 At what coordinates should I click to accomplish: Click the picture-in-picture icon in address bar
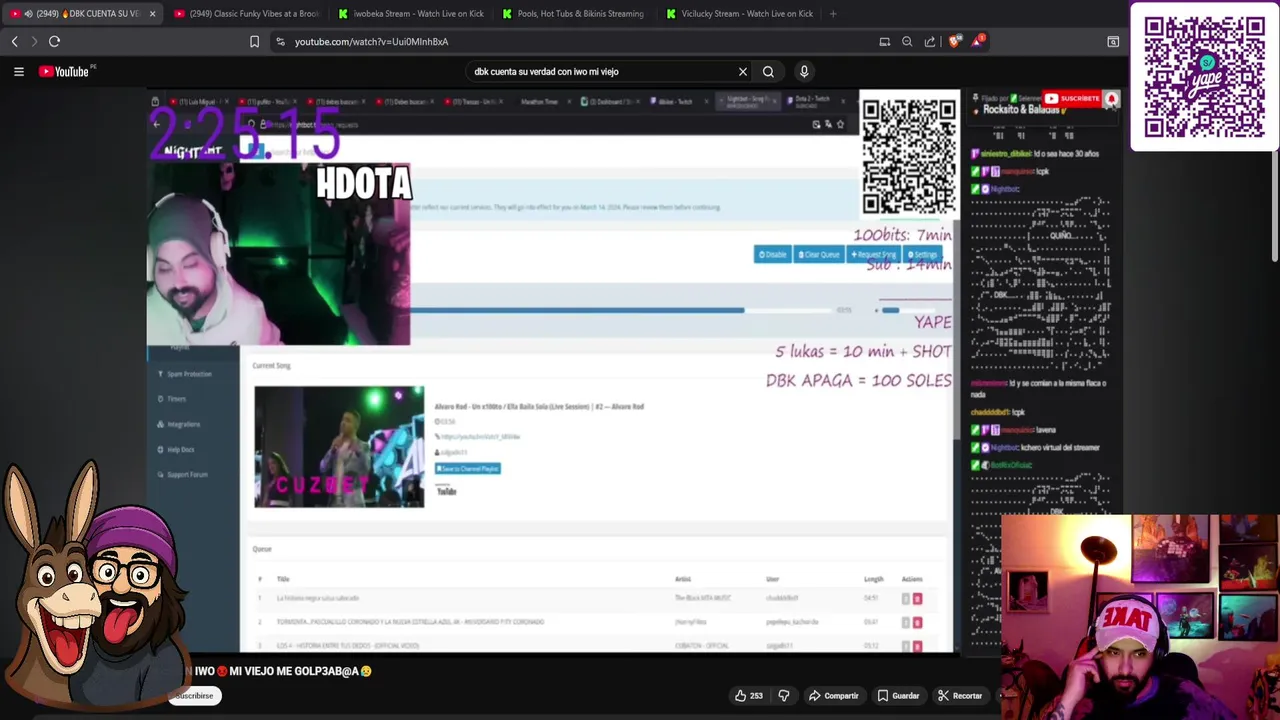[884, 41]
